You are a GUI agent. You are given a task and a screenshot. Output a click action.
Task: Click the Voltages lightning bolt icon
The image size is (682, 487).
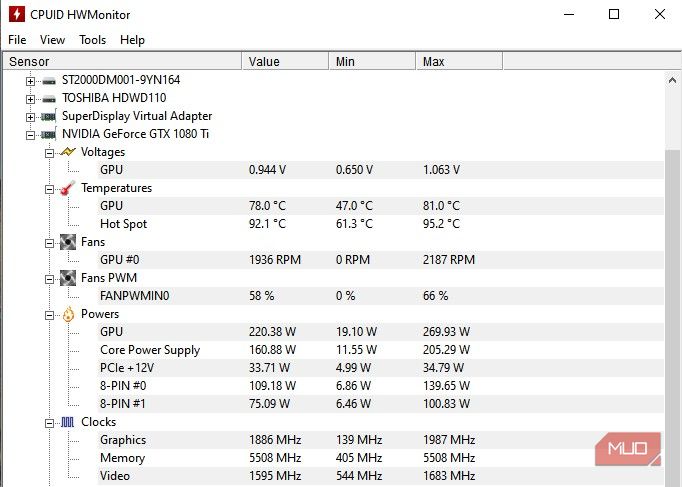coord(68,152)
